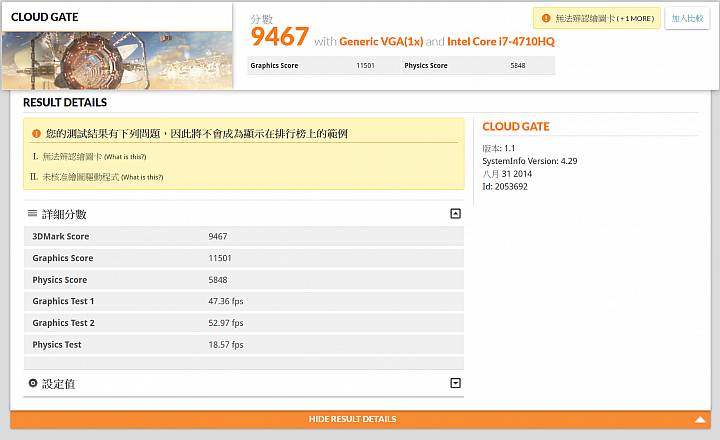This screenshot has height=440, width=720.
Task: Open second 'What is this?' driver link
Action: tap(142, 177)
